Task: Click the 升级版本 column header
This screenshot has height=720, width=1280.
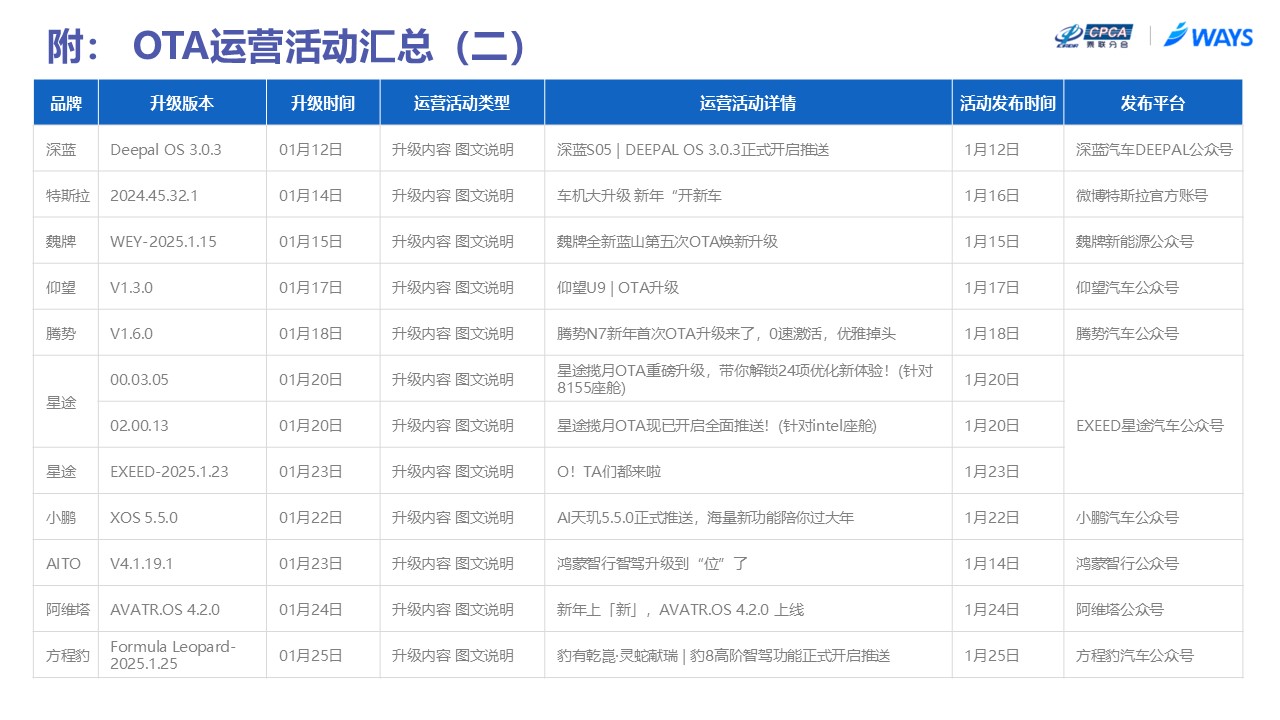Action: (182, 103)
